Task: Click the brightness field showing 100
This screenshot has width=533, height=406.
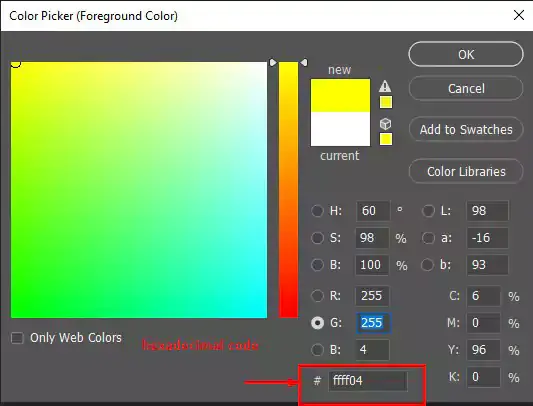Action: (373, 265)
